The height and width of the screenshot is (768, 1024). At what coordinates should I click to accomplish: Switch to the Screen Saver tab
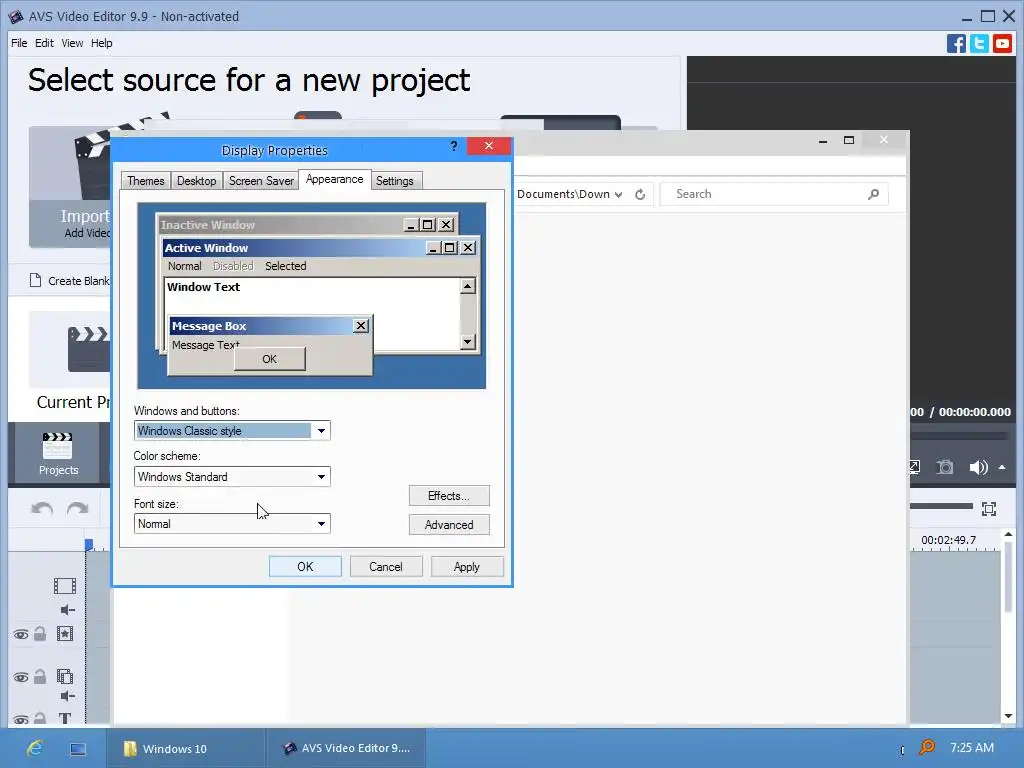point(261,181)
